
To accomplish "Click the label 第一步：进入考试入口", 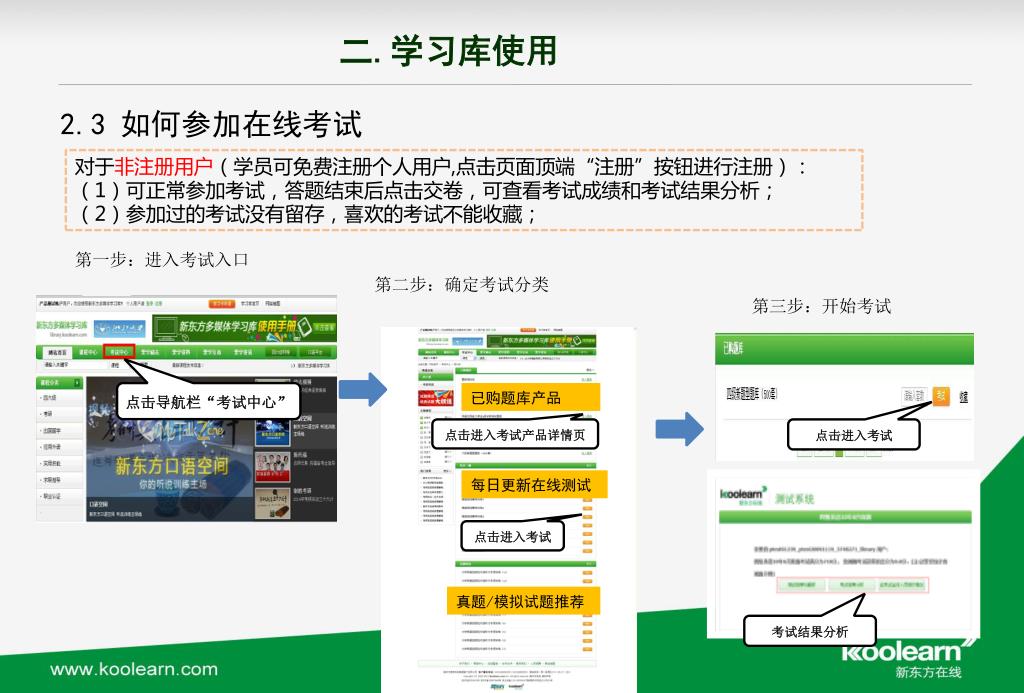I will pos(162,259).
